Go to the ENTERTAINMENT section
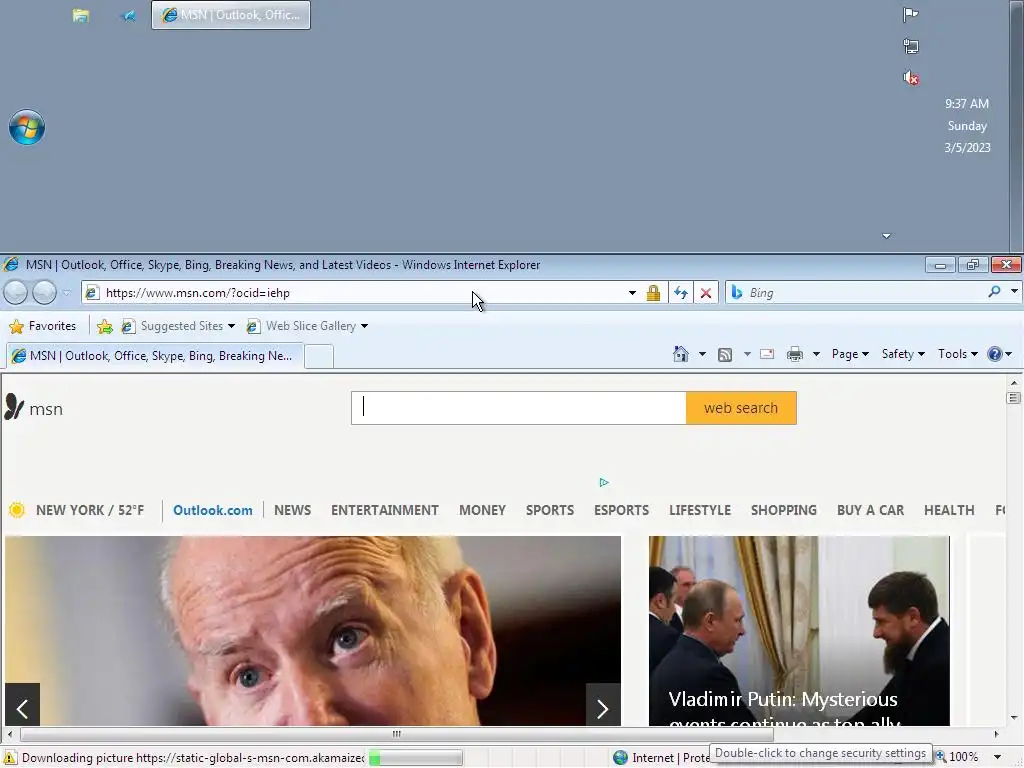The image size is (1024, 768). click(385, 510)
